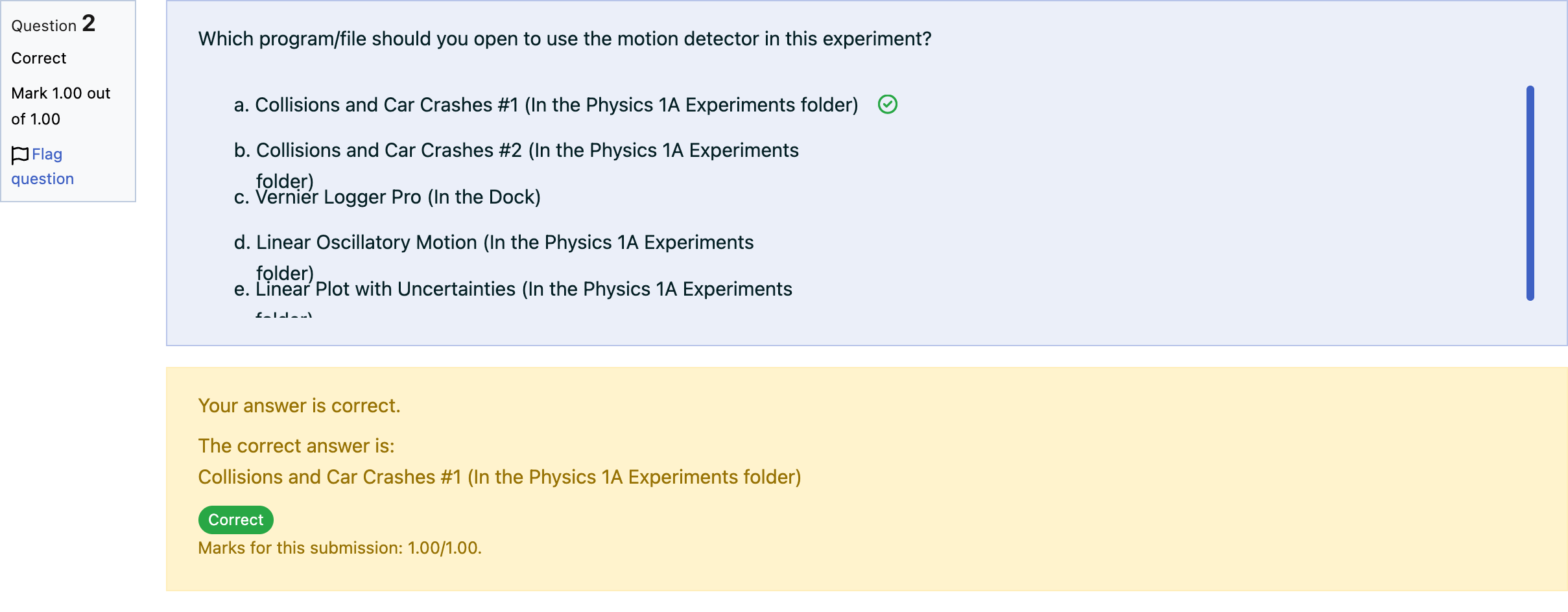1568x612 pixels.
Task: Click the 'Your answer is correct.' feedback text
Action: (300, 406)
